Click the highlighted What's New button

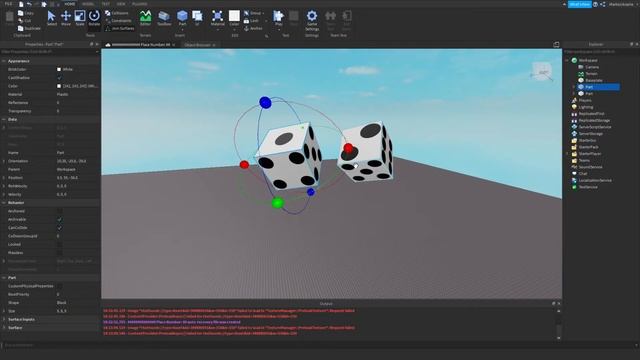pyautogui.click(x=580, y=4)
